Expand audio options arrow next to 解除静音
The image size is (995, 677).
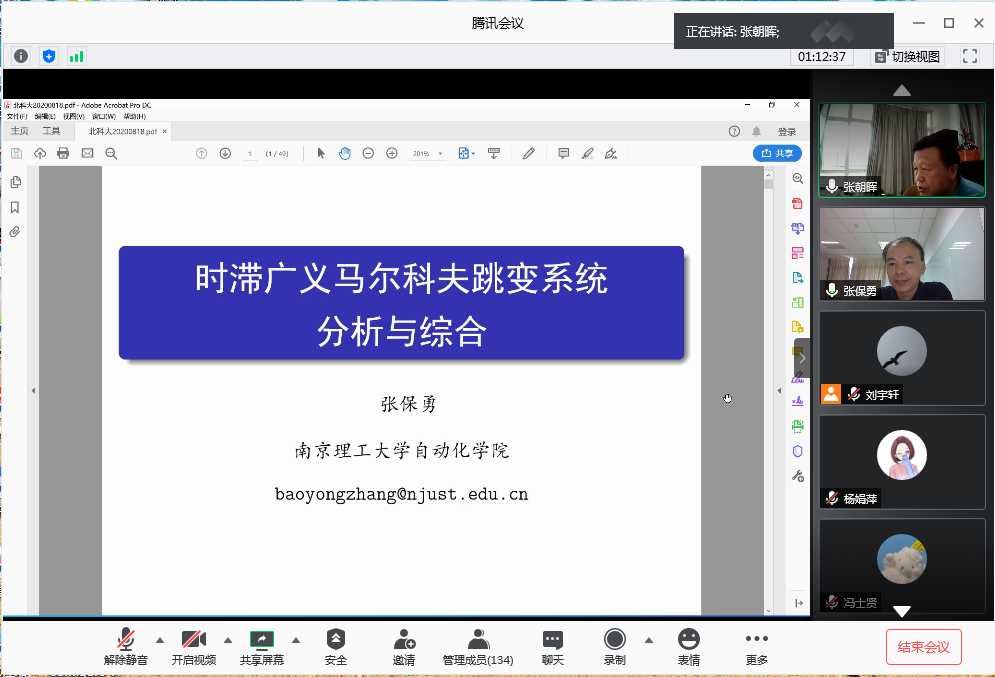(160, 640)
